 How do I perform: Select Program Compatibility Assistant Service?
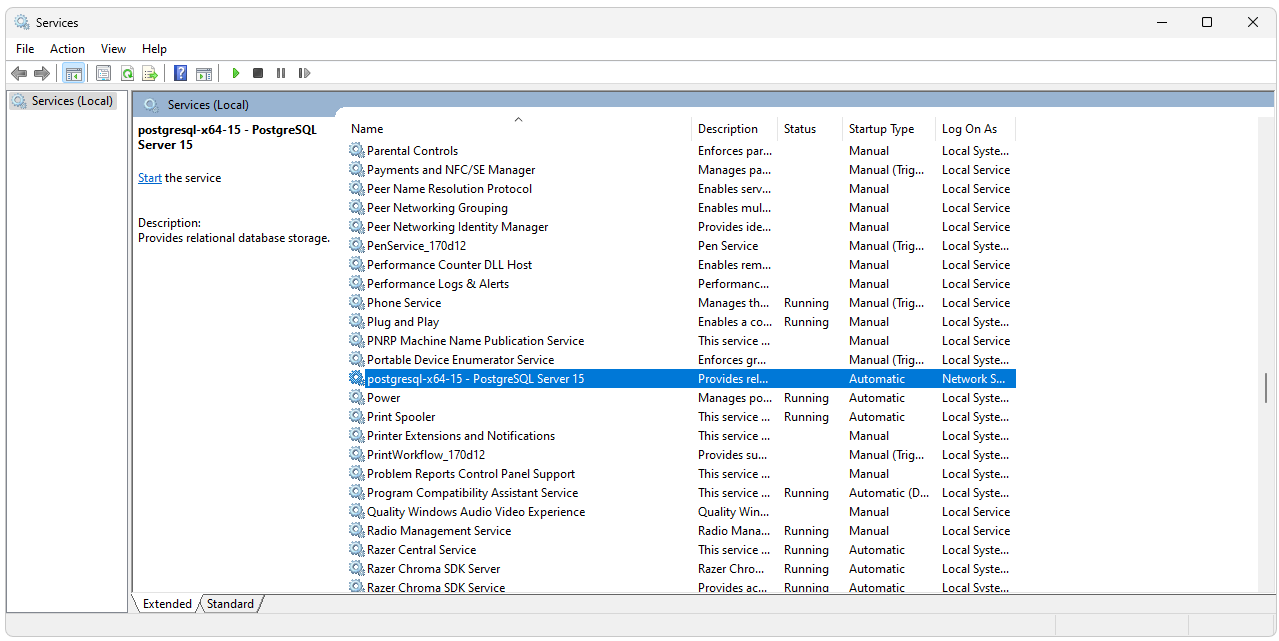pos(472,493)
